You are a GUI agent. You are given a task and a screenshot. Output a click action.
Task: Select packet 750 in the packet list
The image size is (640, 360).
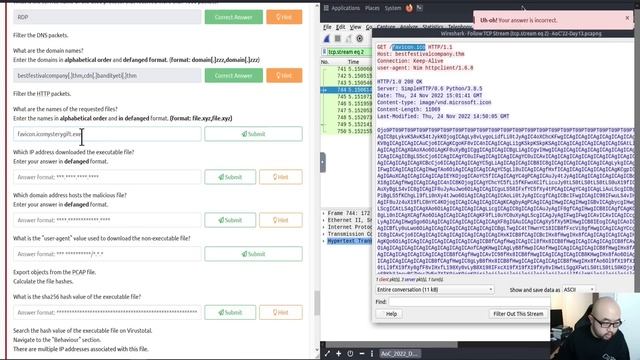pyautogui.click(x=347, y=131)
